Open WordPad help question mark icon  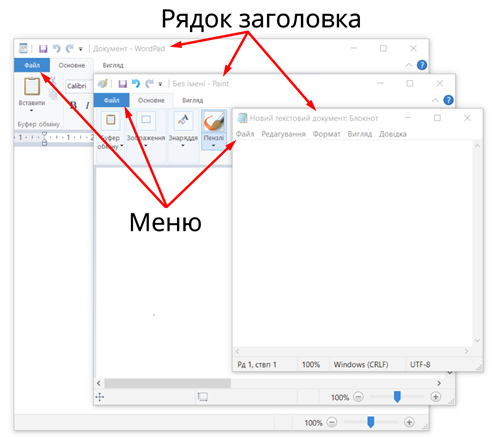tap(422, 65)
